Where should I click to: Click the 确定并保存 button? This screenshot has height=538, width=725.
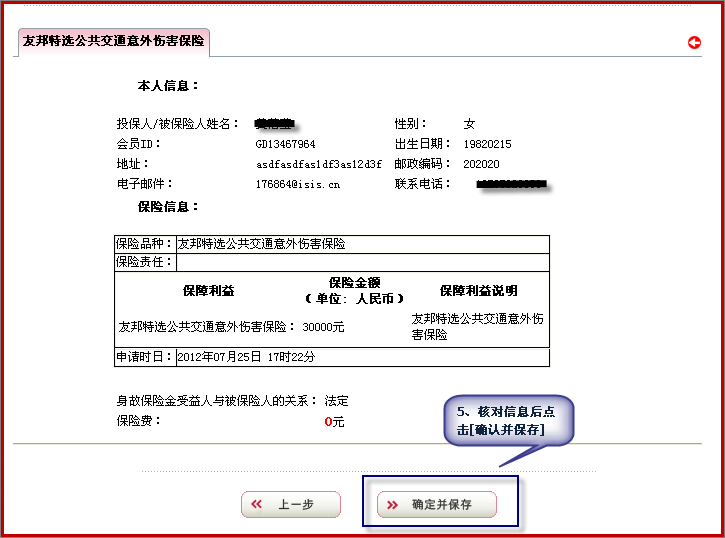pos(437,504)
